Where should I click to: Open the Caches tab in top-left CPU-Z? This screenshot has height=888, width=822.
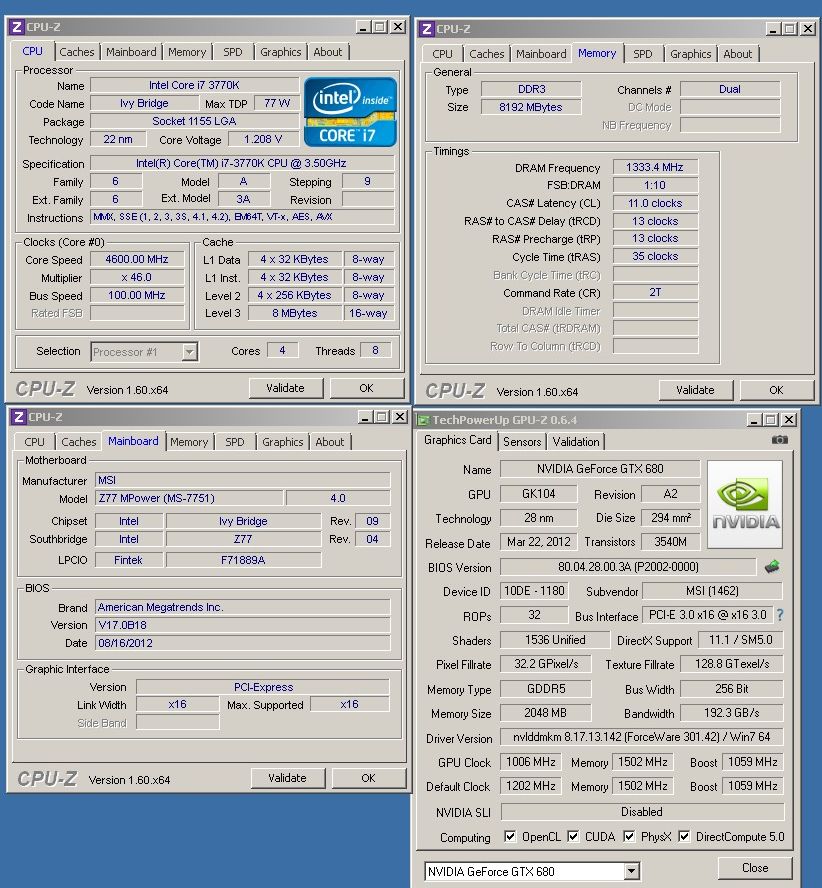[x=77, y=52]
